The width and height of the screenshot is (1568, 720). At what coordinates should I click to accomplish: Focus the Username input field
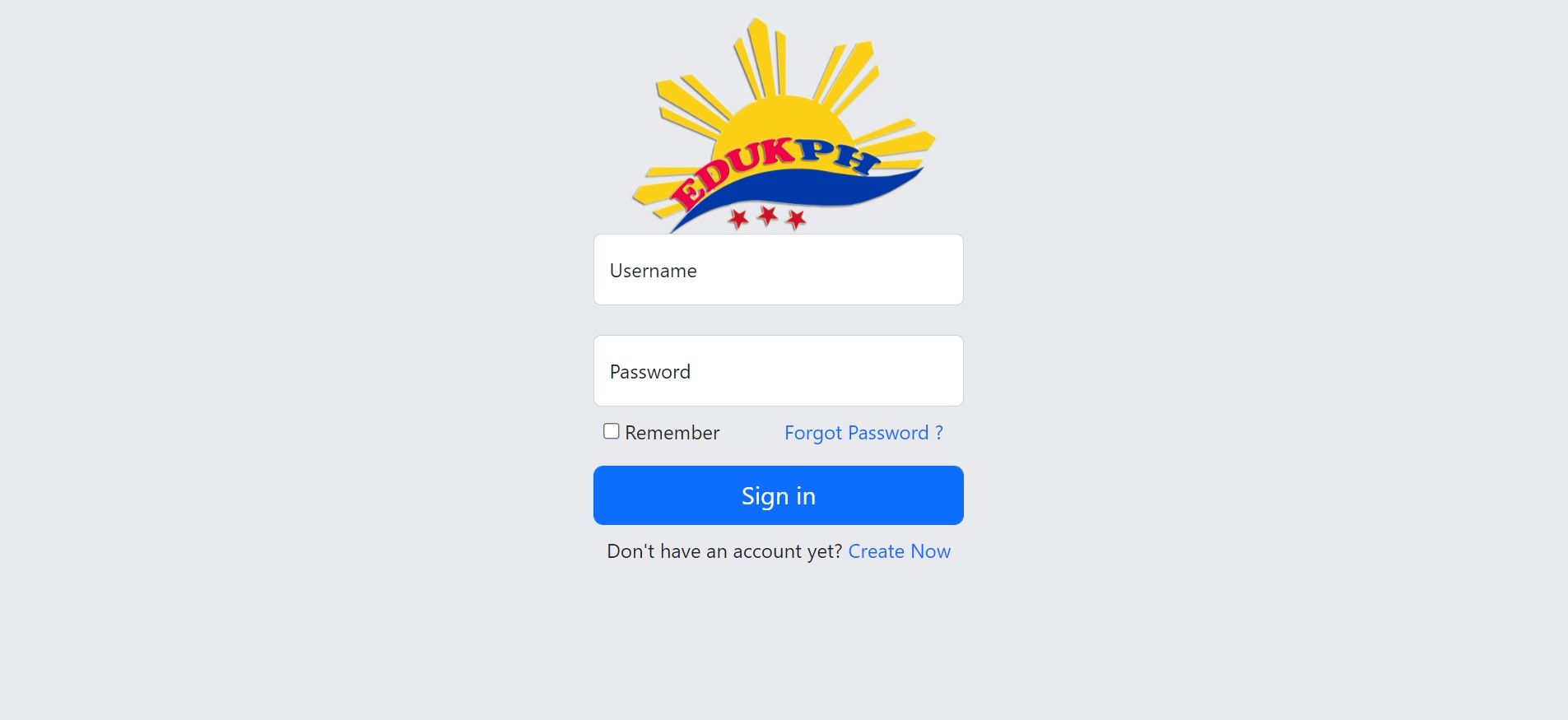click(779, 270)
